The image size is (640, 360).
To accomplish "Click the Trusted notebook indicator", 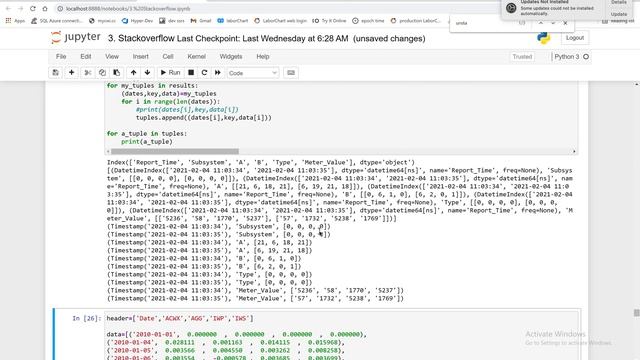I will point(522,57).
